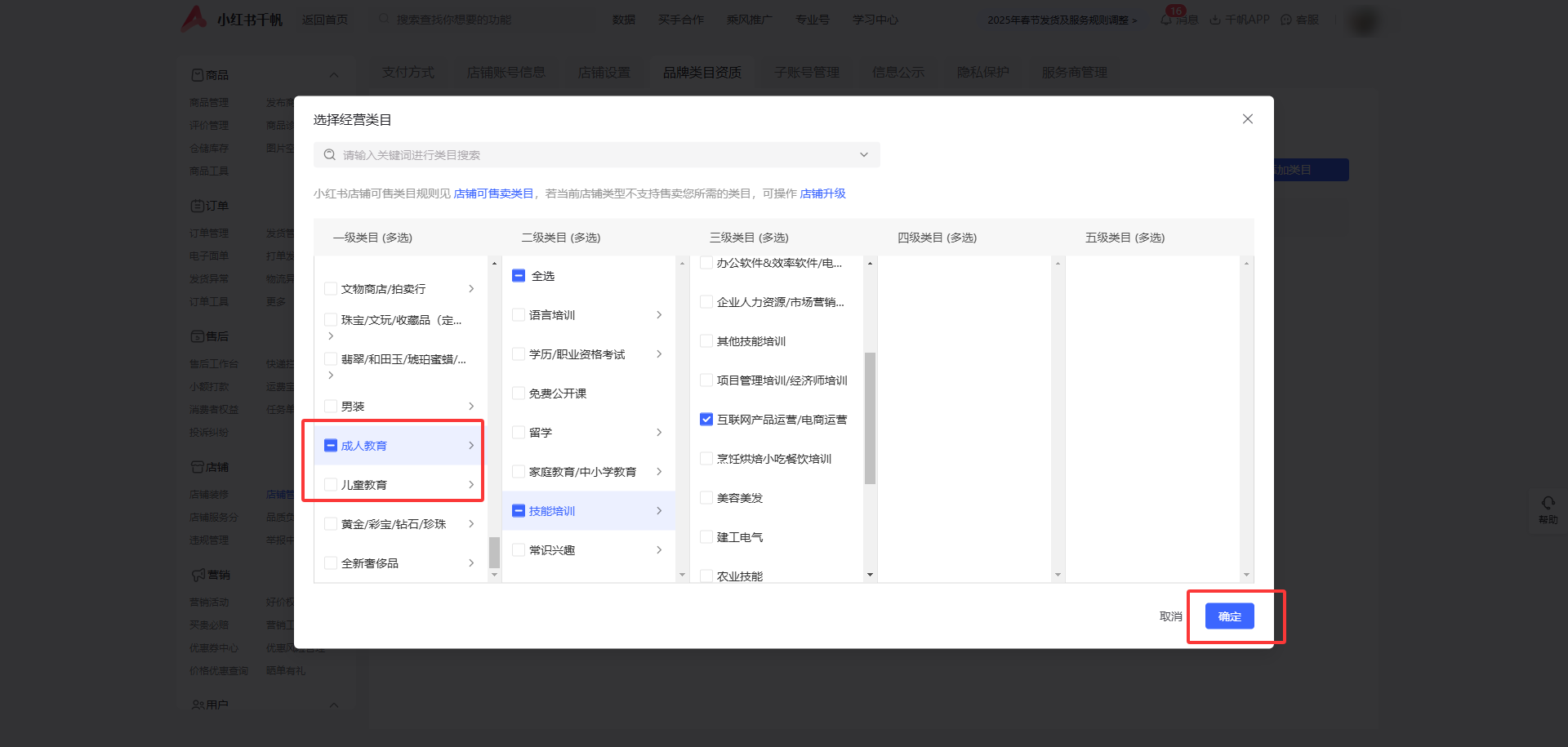
Task: Expand 学历/职业资格考试 subcategories arrow
Action: 659,353
